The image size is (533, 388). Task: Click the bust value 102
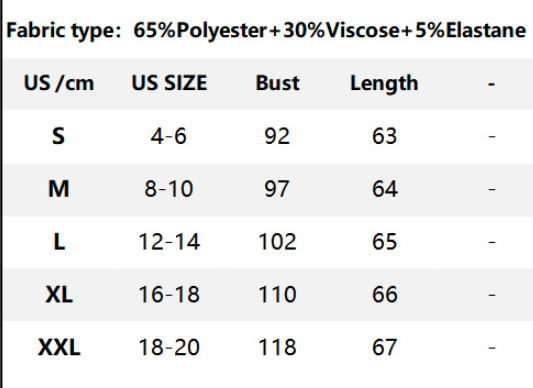[x=277, y=242]
